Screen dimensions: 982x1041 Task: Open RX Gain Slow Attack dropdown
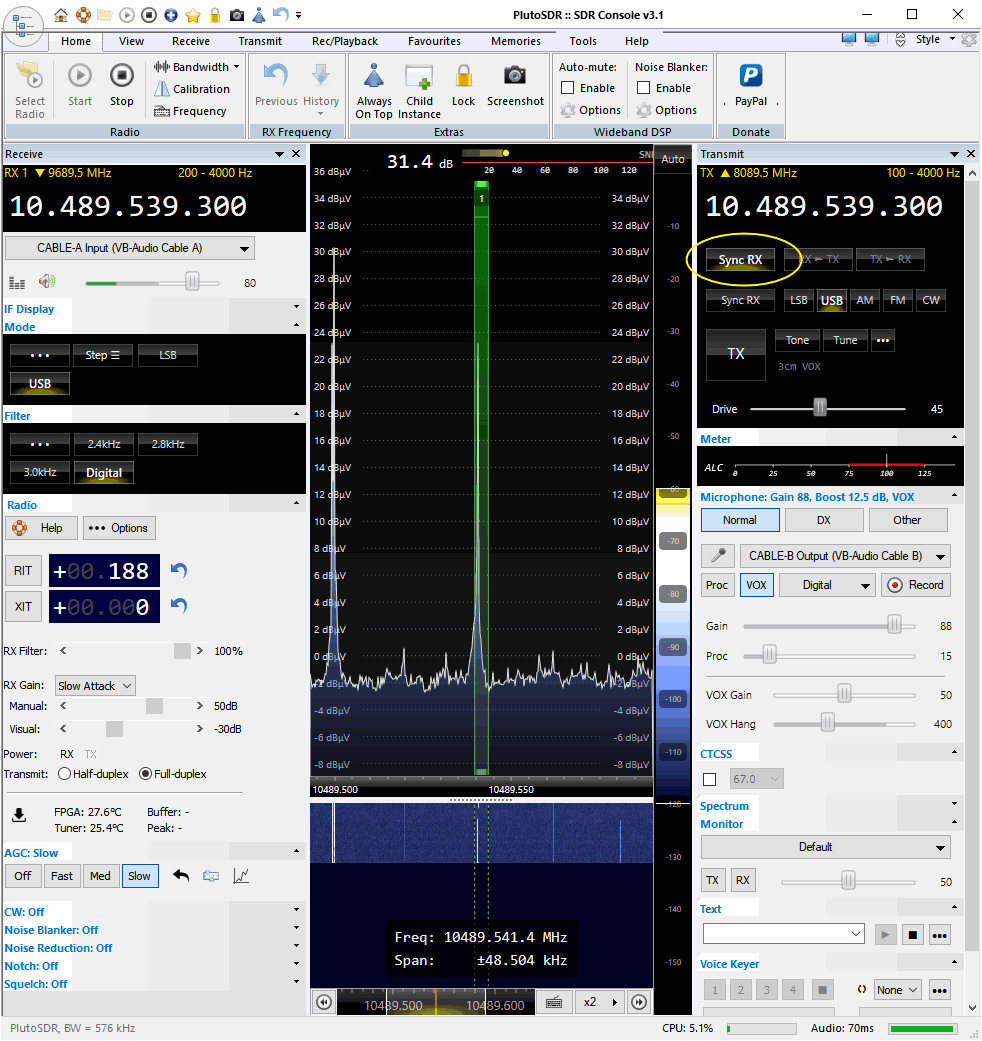pos(95,686)
